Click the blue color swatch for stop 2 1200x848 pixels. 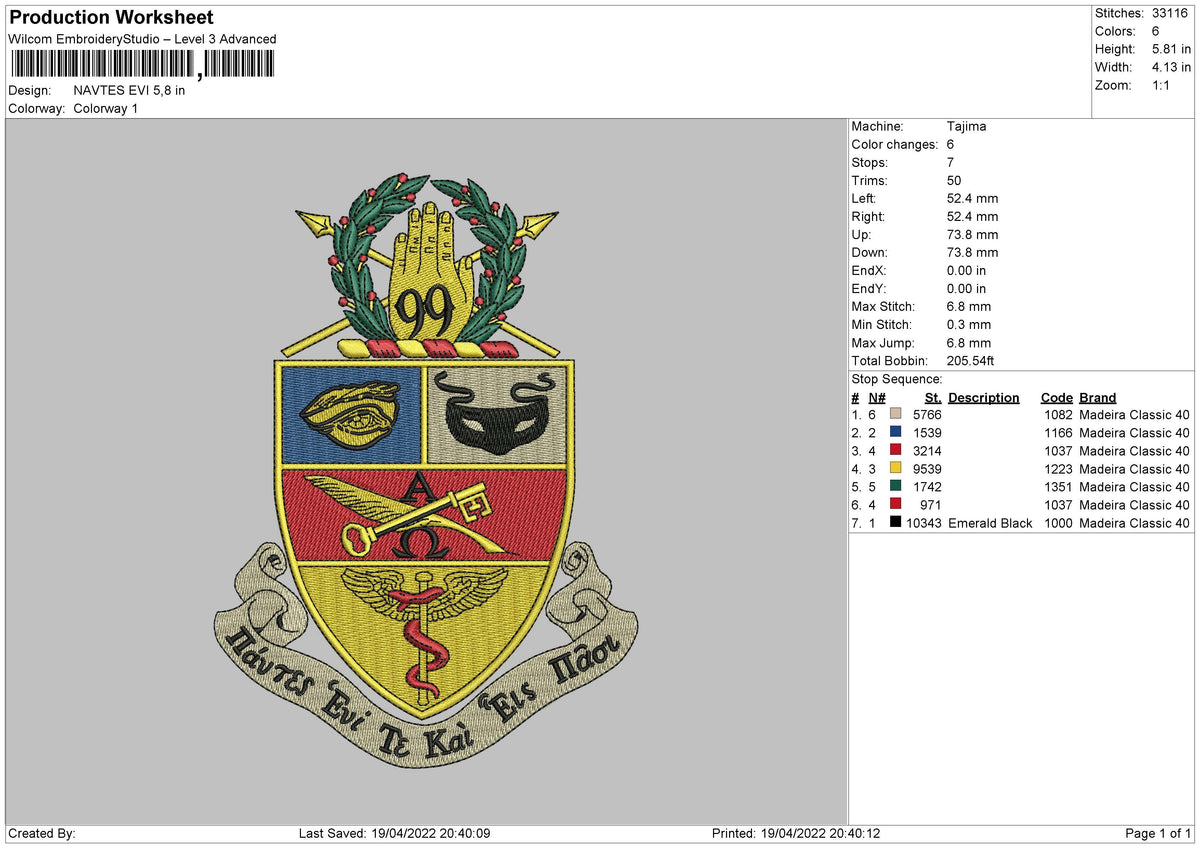pyautogui.click(x=895, y=432)
